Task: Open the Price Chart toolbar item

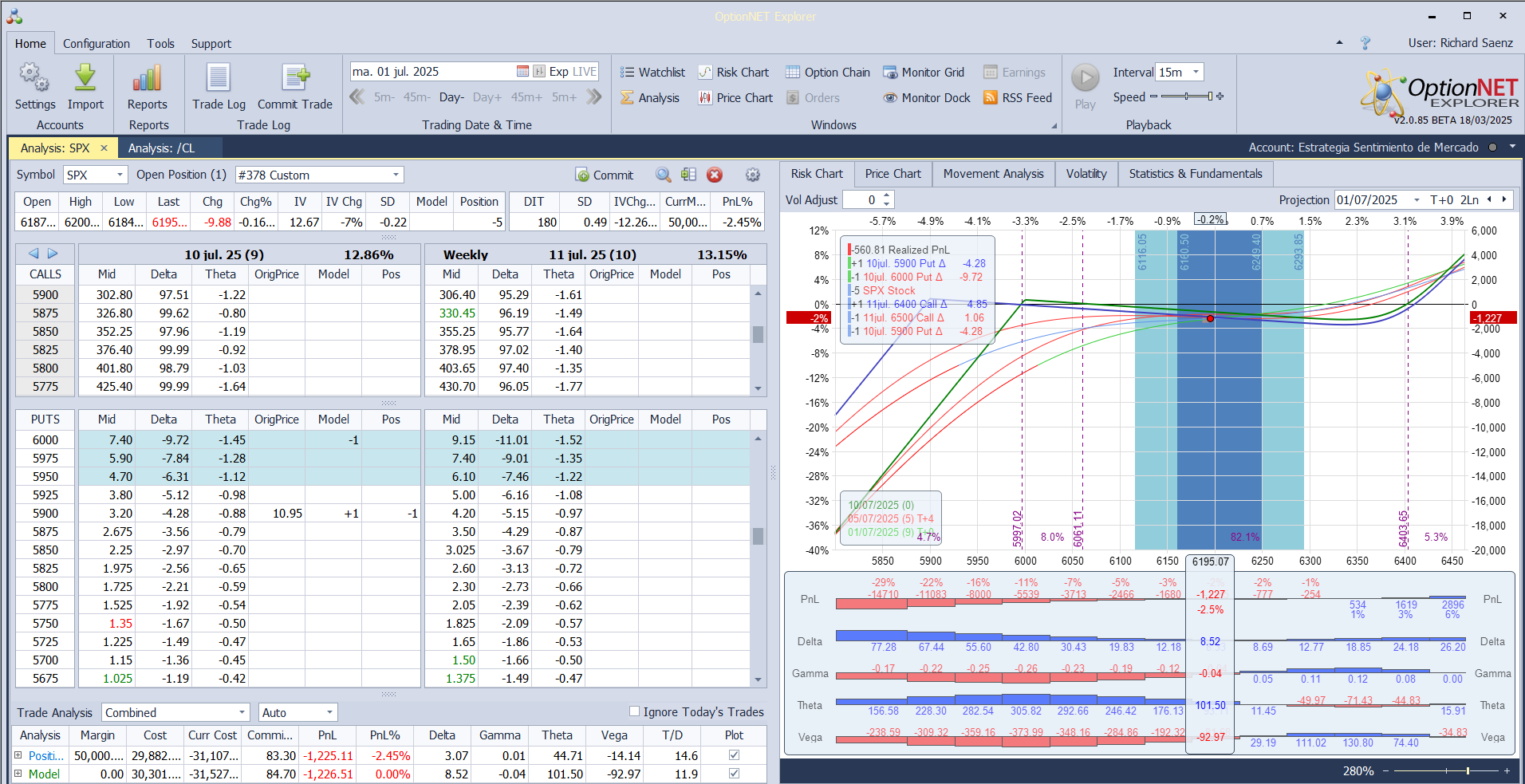Action: pos(735,98)
